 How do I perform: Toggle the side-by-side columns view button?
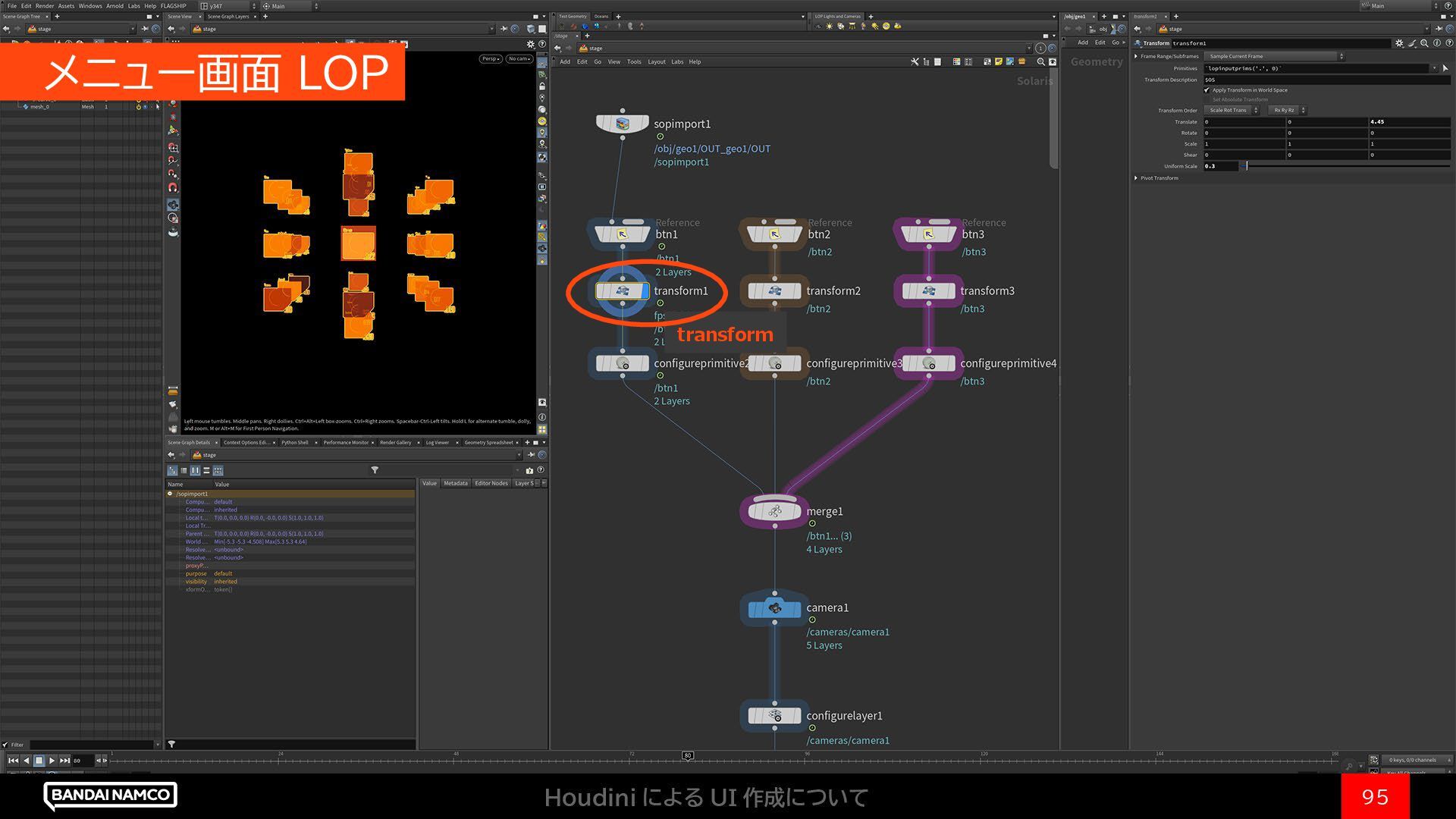click(x=195, y=470)
